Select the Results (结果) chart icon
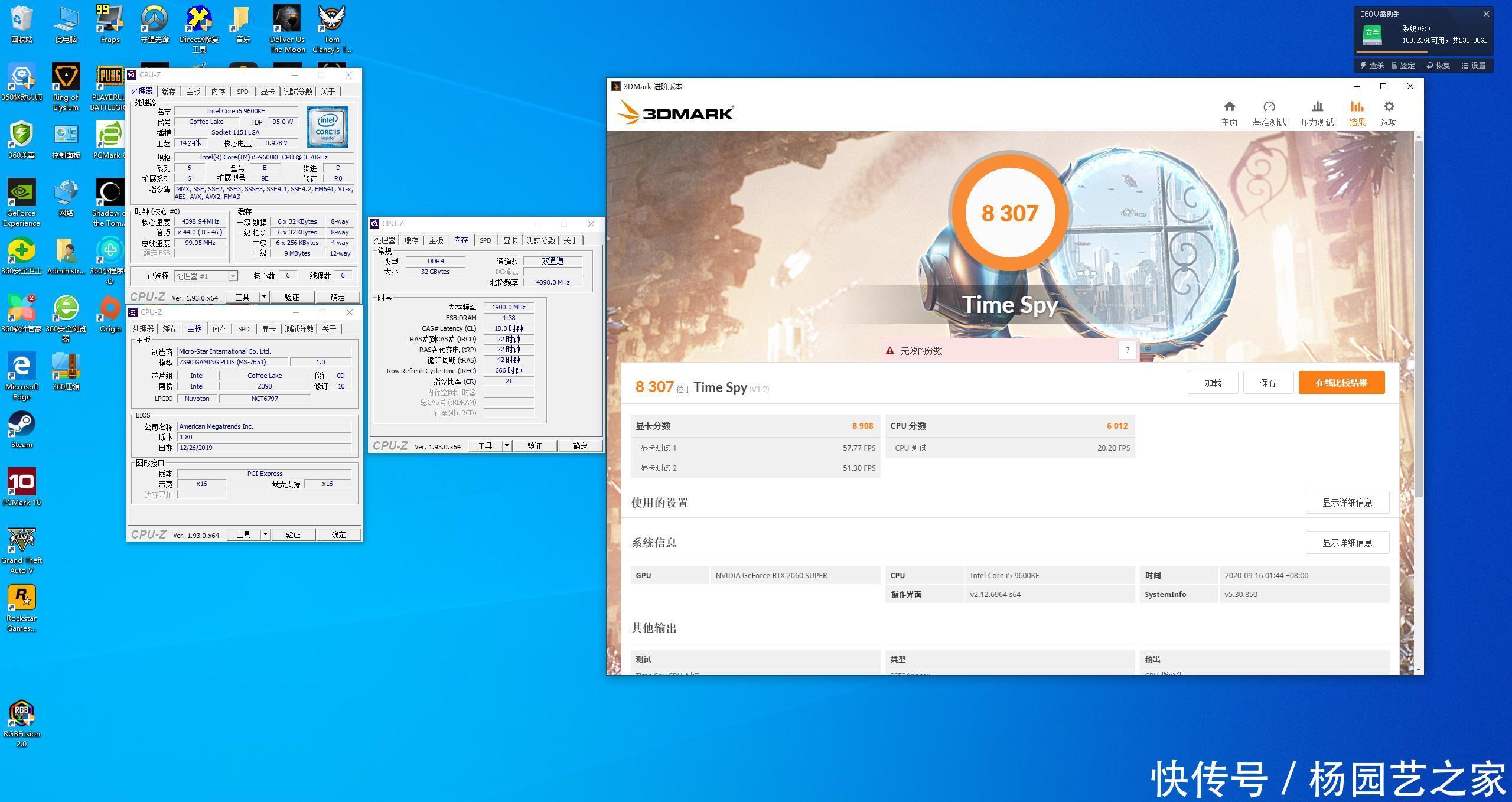1512x802 pixels. tap(1357, 113)
